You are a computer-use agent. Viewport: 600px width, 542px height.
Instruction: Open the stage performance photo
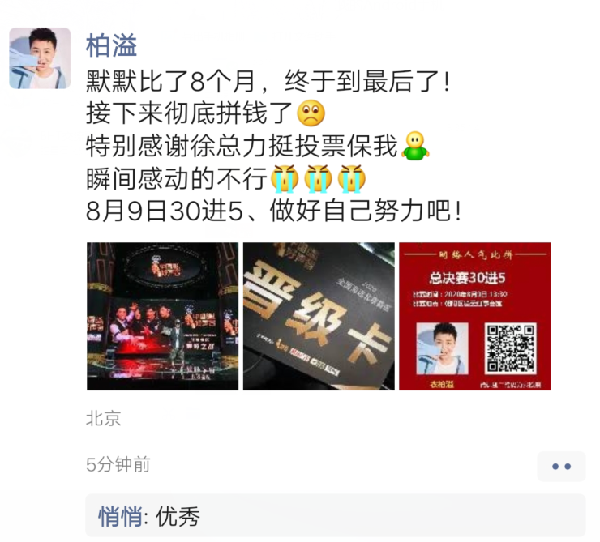(163, 316)
